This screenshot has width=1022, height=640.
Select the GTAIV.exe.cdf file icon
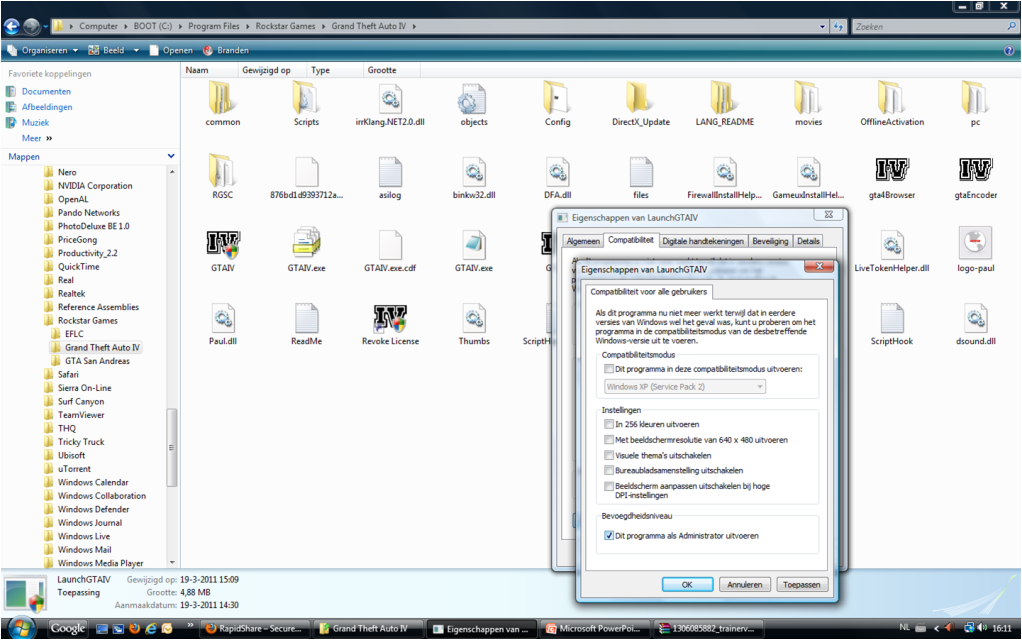click(x=390, y=244)
